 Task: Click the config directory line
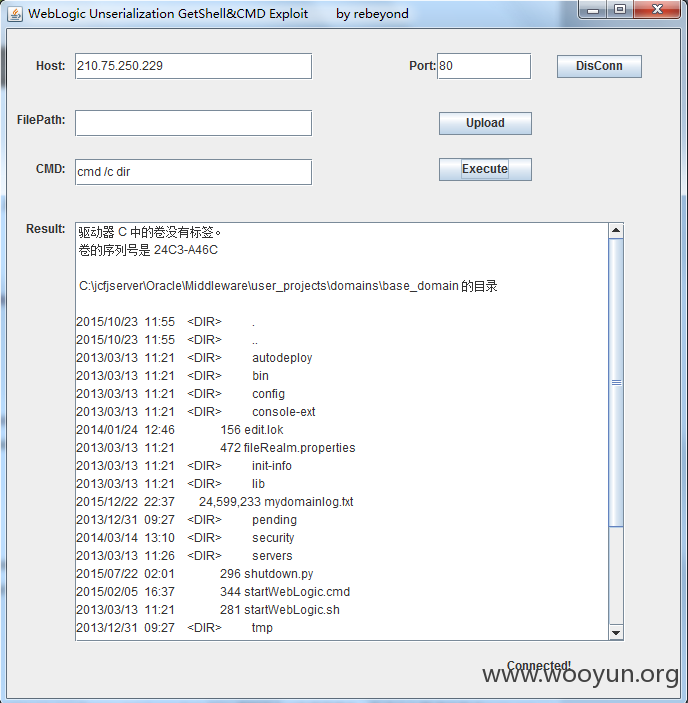[x=180, y=394]
